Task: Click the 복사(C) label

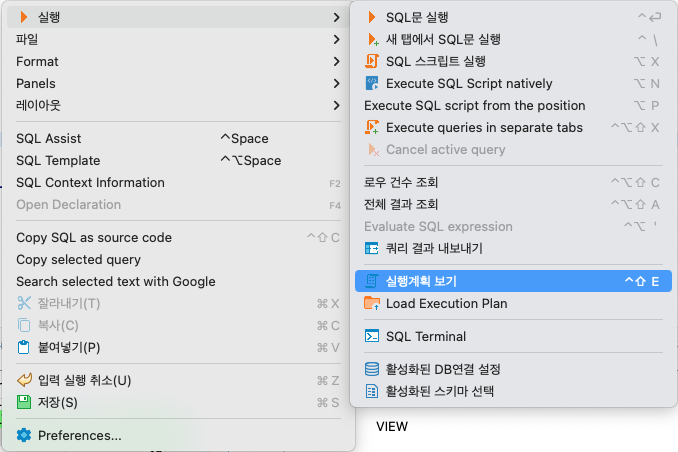Action: pyautogui.click(x=58, y=325)
